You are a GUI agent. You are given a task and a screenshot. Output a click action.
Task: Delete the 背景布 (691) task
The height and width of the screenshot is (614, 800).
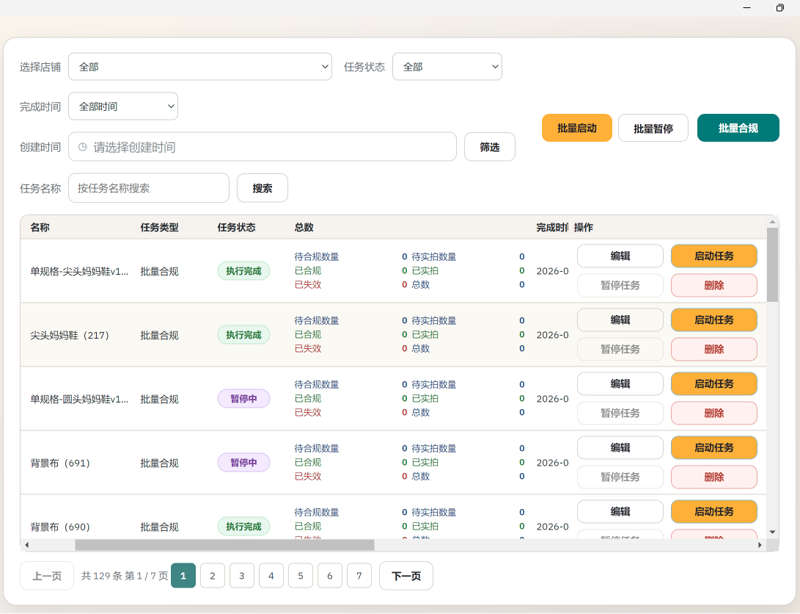[714, 477]
